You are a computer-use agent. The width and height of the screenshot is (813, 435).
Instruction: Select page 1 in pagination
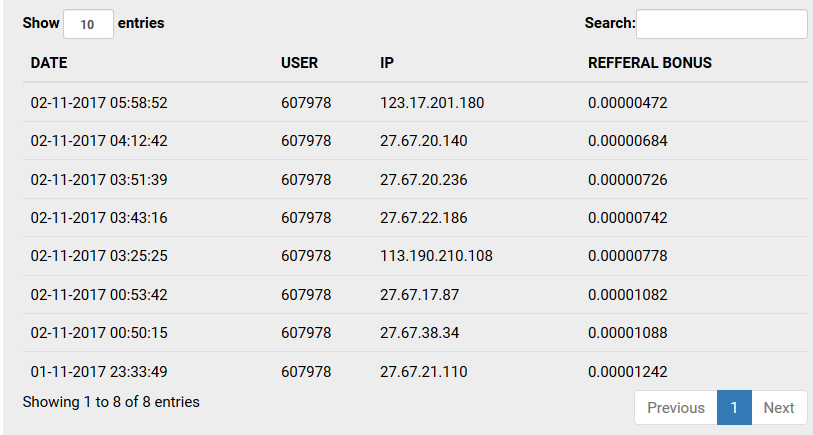pos(734,408)
